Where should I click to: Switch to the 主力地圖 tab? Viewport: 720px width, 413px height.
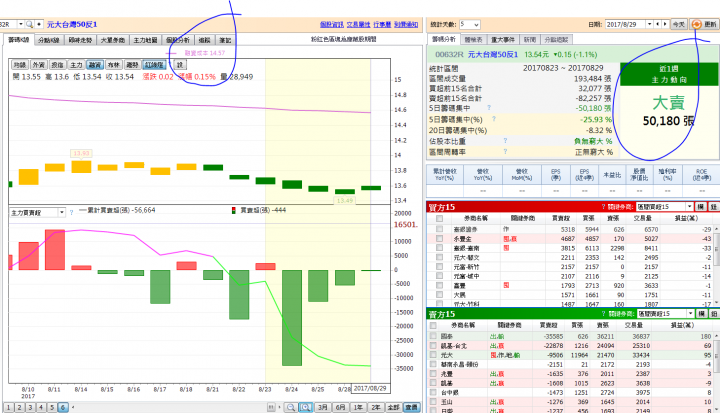[x=145, y=40]
